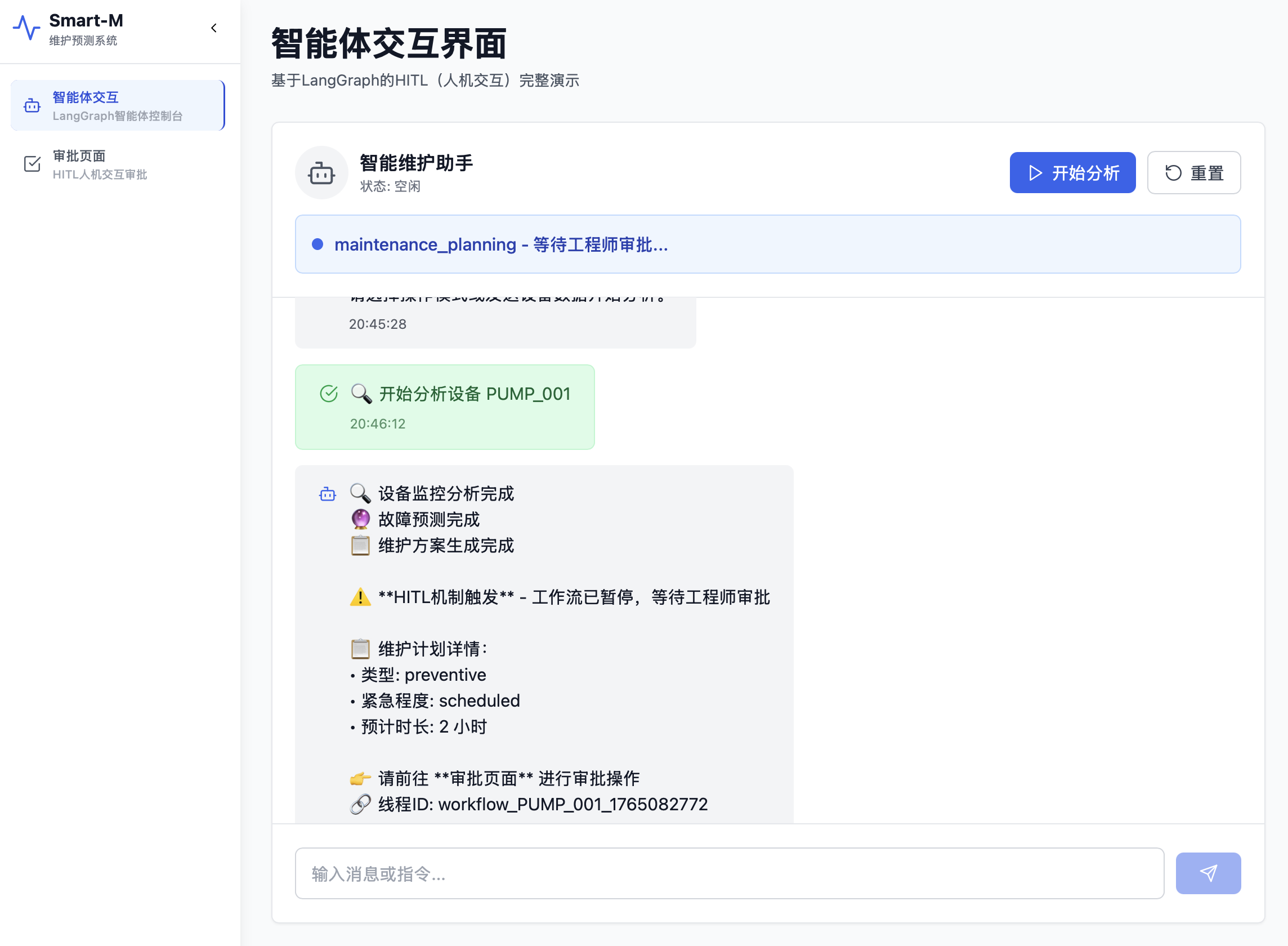Screen dimensions: 1288x946
Task: Click the 类型: preventive line
Action: click(x=418, y=675)
